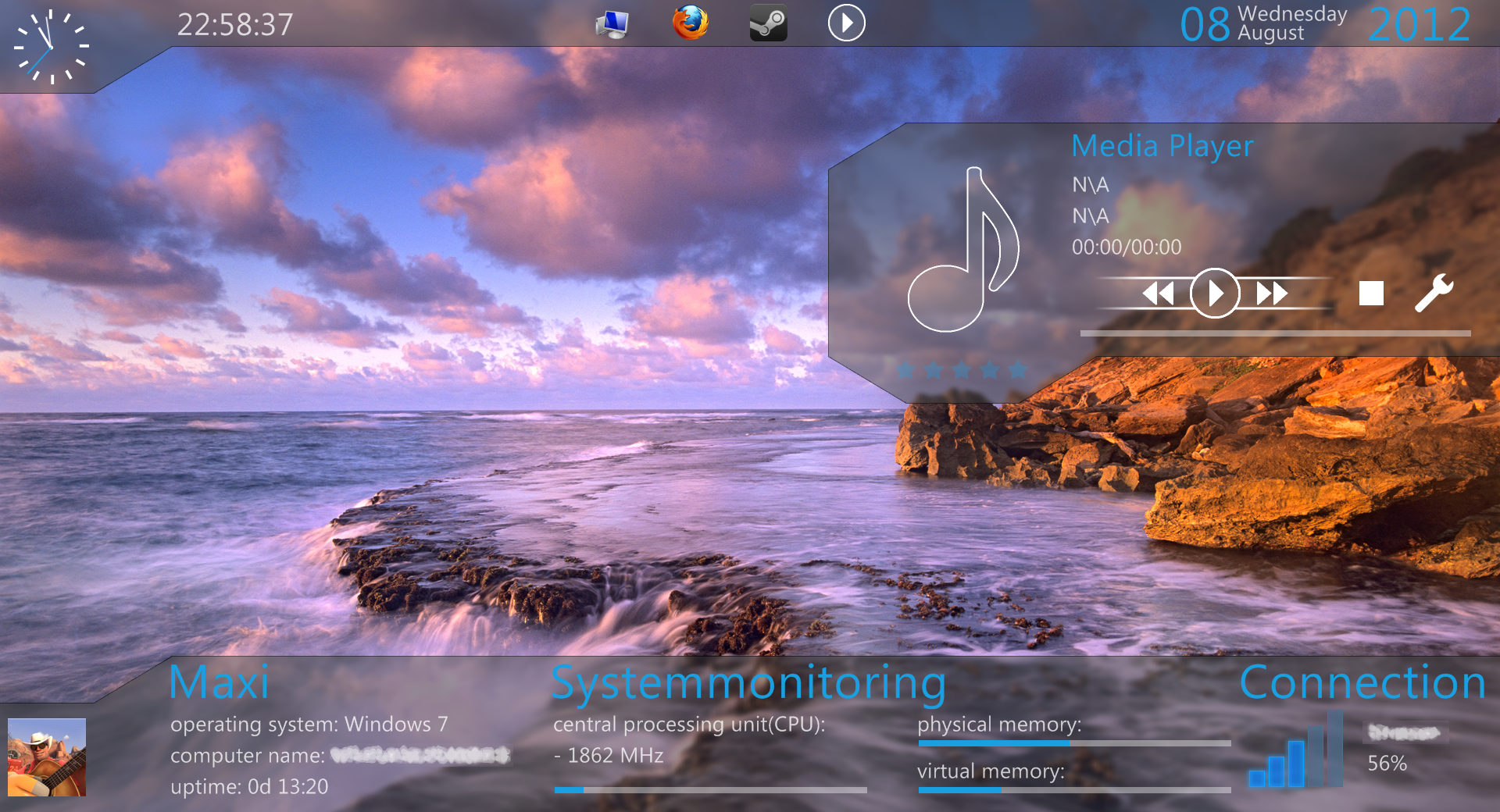Screen dimensions: 1500x812
Task: Click the analog clock widget
Action: click(x=52, y=47)
